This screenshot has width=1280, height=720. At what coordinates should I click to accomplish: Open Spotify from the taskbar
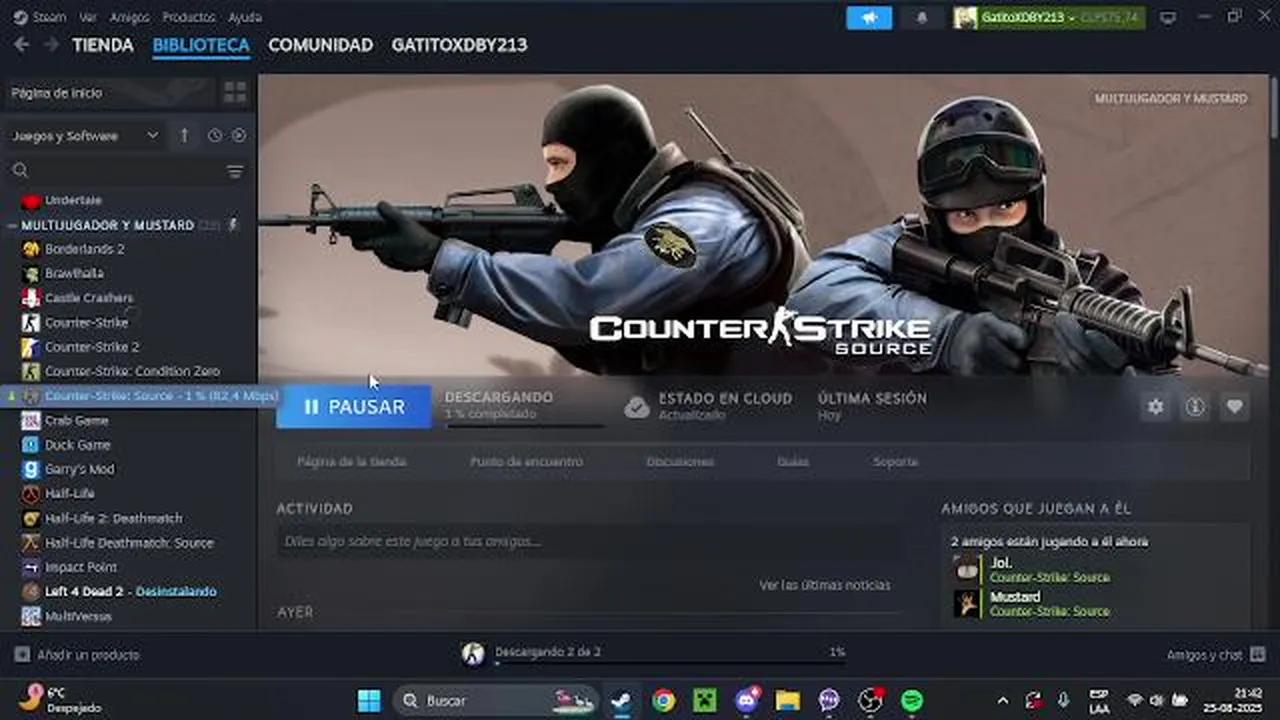tap(912, 700)
